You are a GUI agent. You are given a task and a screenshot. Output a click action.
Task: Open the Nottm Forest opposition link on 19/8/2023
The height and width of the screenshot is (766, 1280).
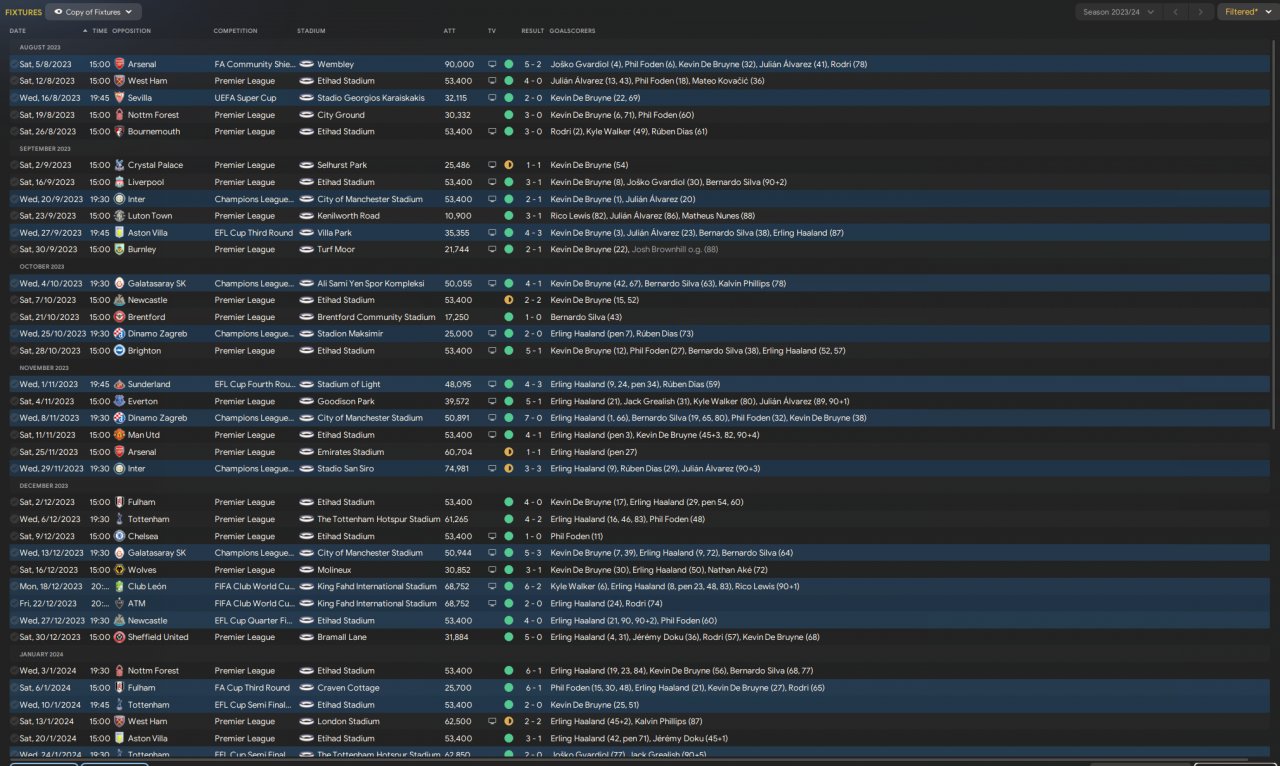coord(153,115)
